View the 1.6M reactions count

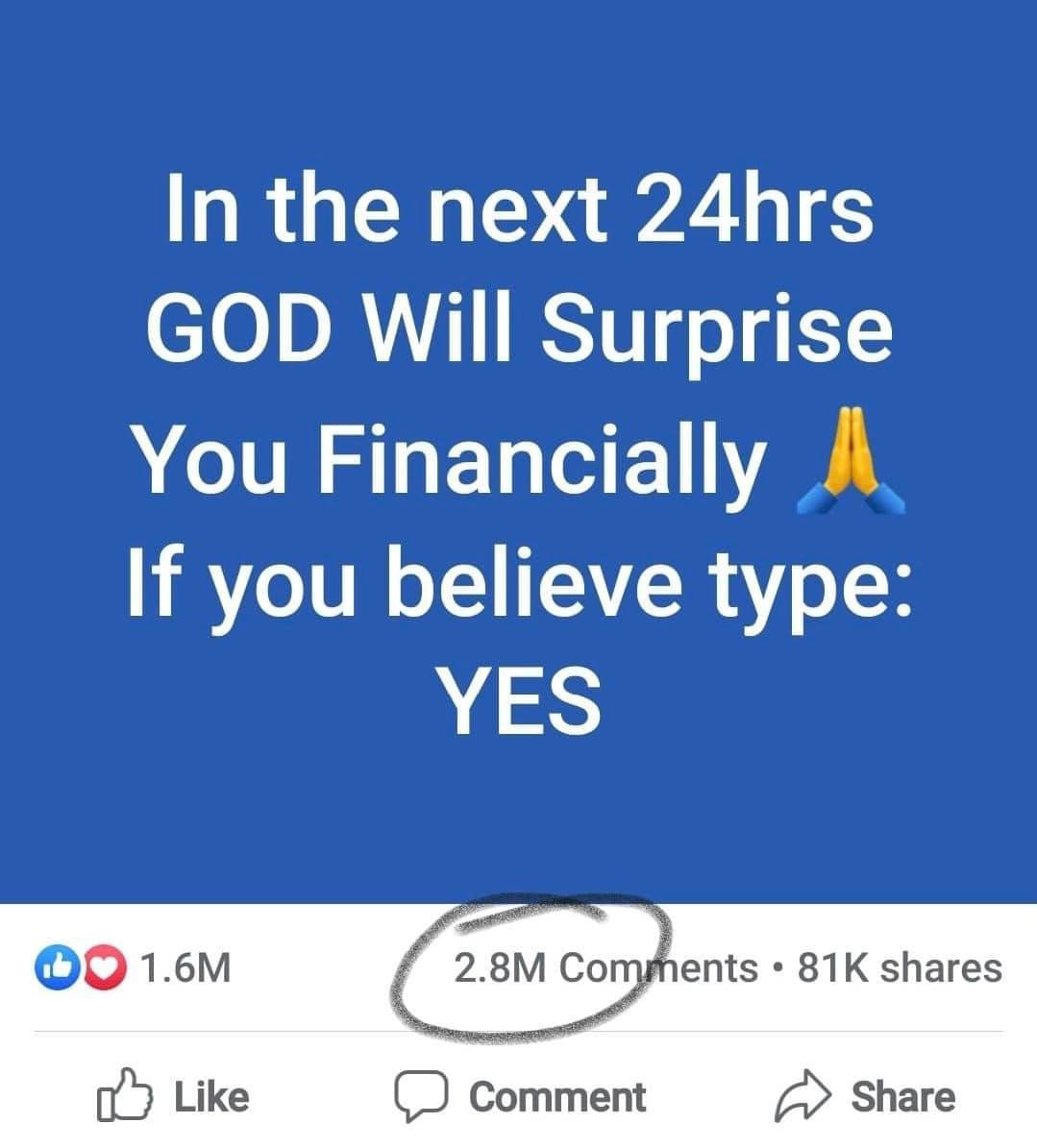coord(185,968)
